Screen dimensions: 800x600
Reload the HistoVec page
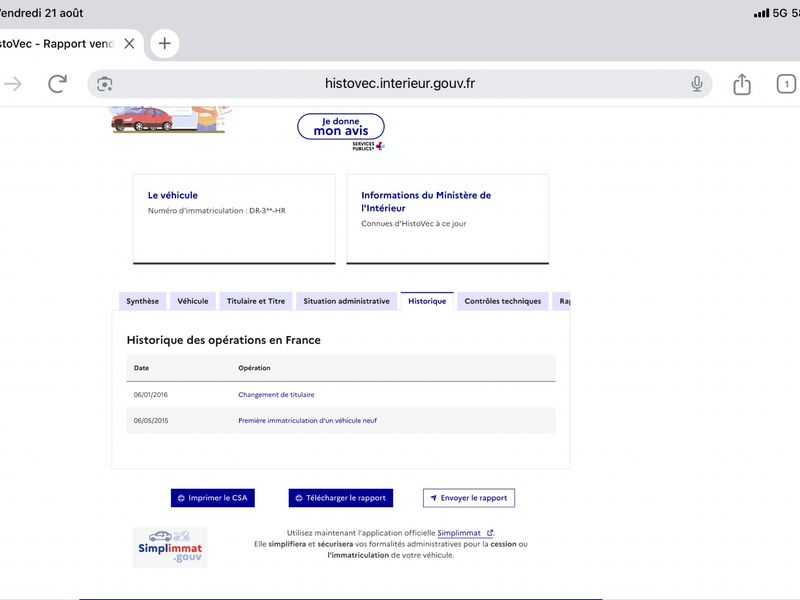click(x=57, y=84)
